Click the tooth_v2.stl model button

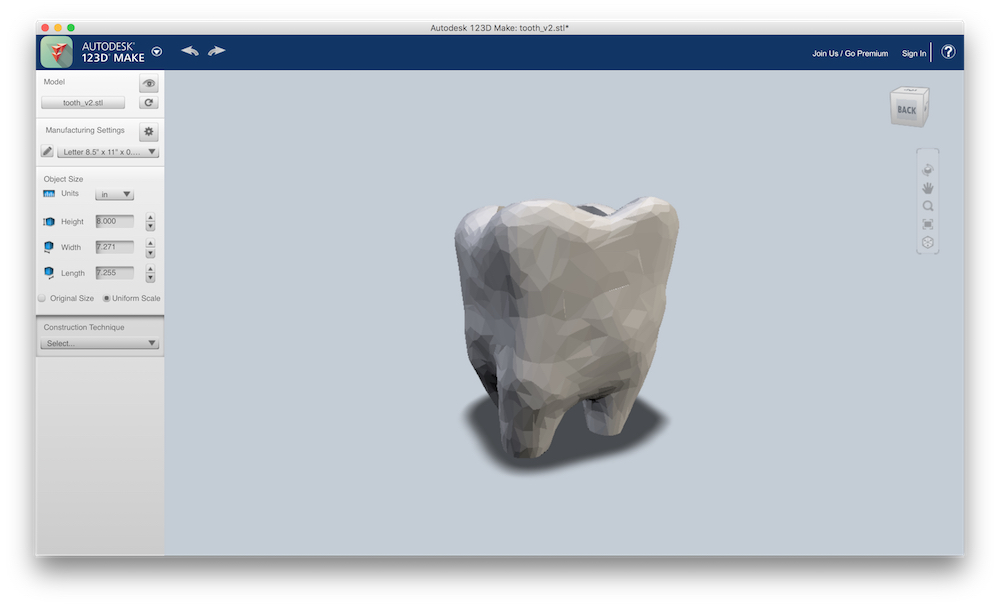[83, 103]
